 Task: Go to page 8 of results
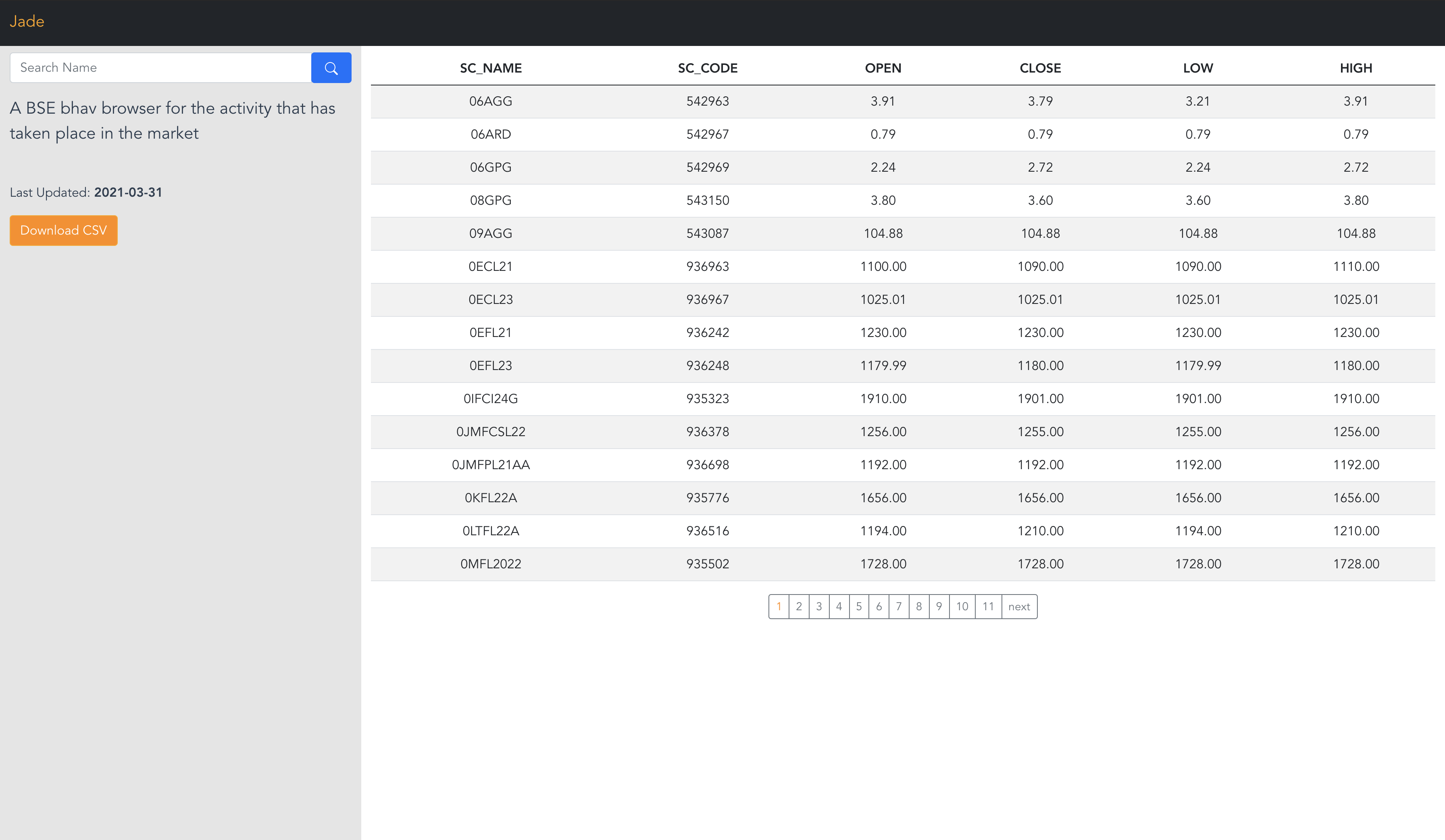pyautogui.click(x=918, y=606)
